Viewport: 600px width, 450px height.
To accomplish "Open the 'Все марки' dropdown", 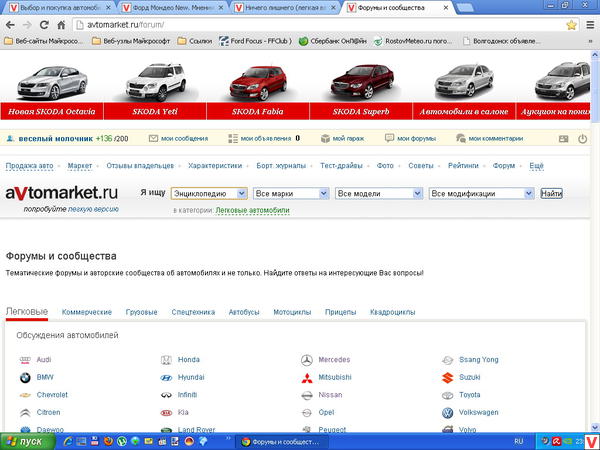I will tap(291, 194).
